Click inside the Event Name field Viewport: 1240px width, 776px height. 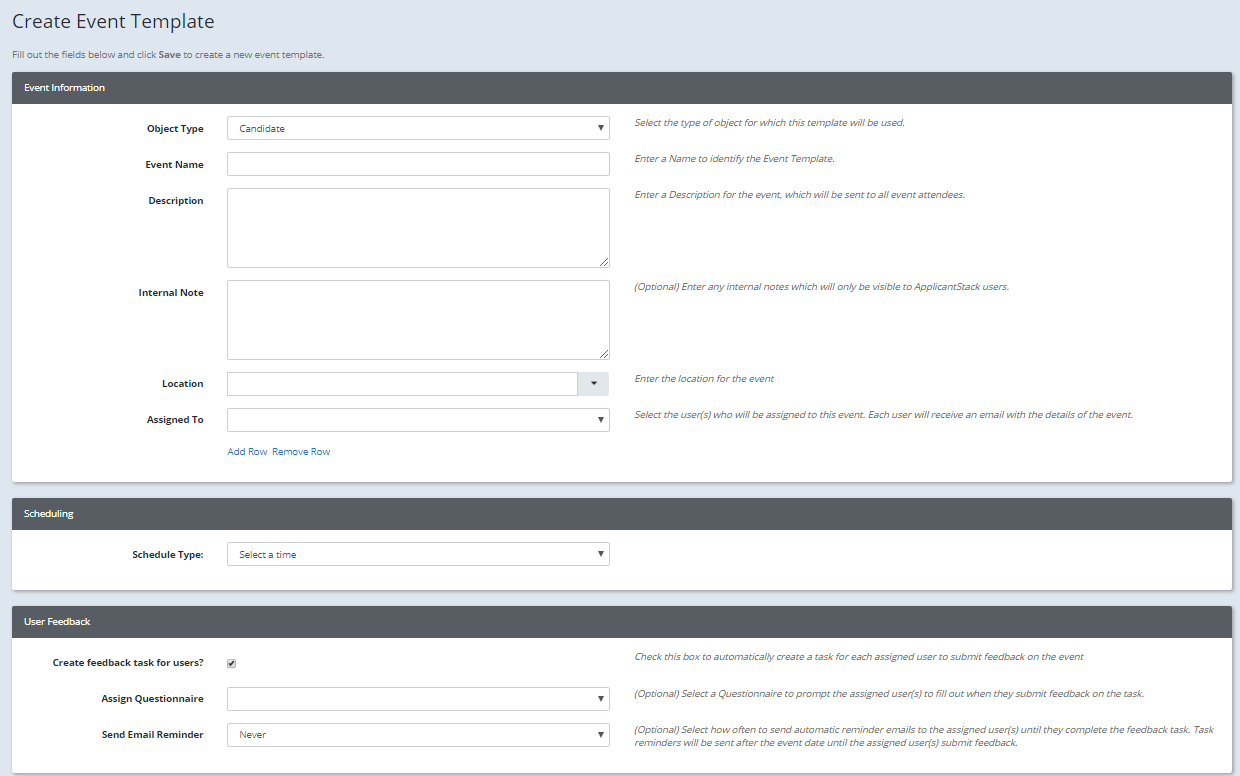pos(418,163)
